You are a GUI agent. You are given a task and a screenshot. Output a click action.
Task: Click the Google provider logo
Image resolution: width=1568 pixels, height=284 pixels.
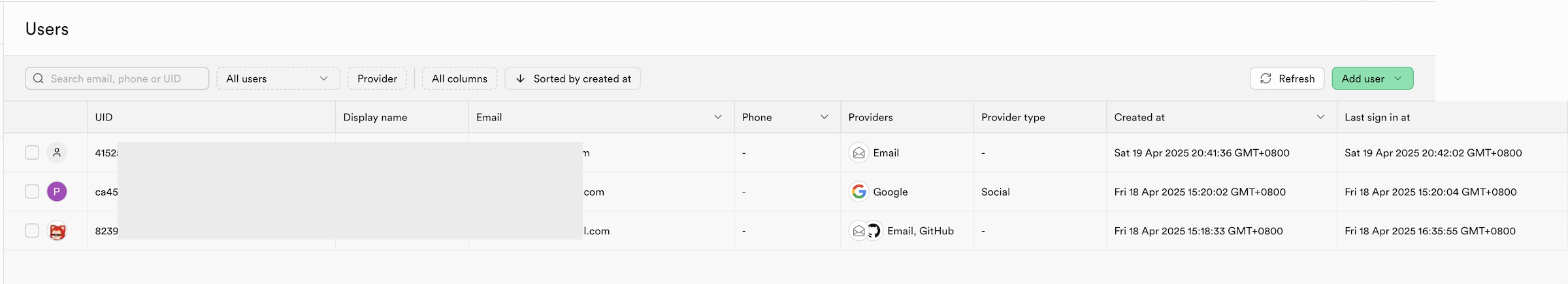coord(858,192)
